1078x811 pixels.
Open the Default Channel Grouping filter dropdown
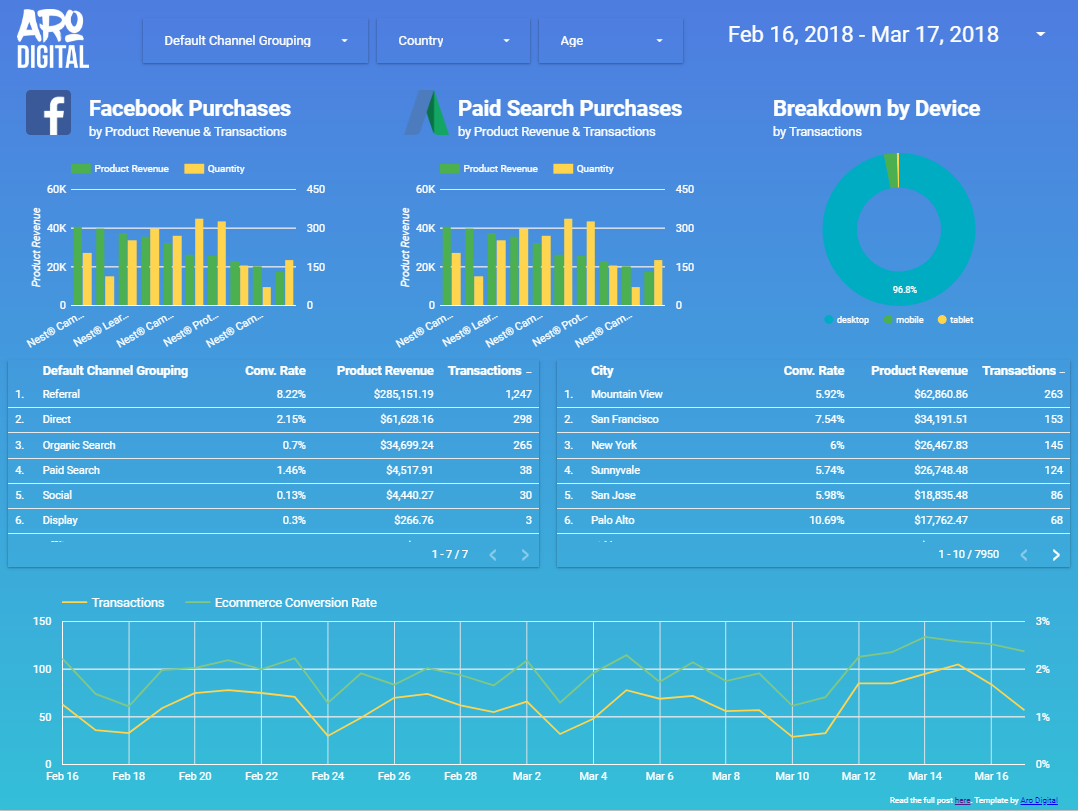(255, 41)
